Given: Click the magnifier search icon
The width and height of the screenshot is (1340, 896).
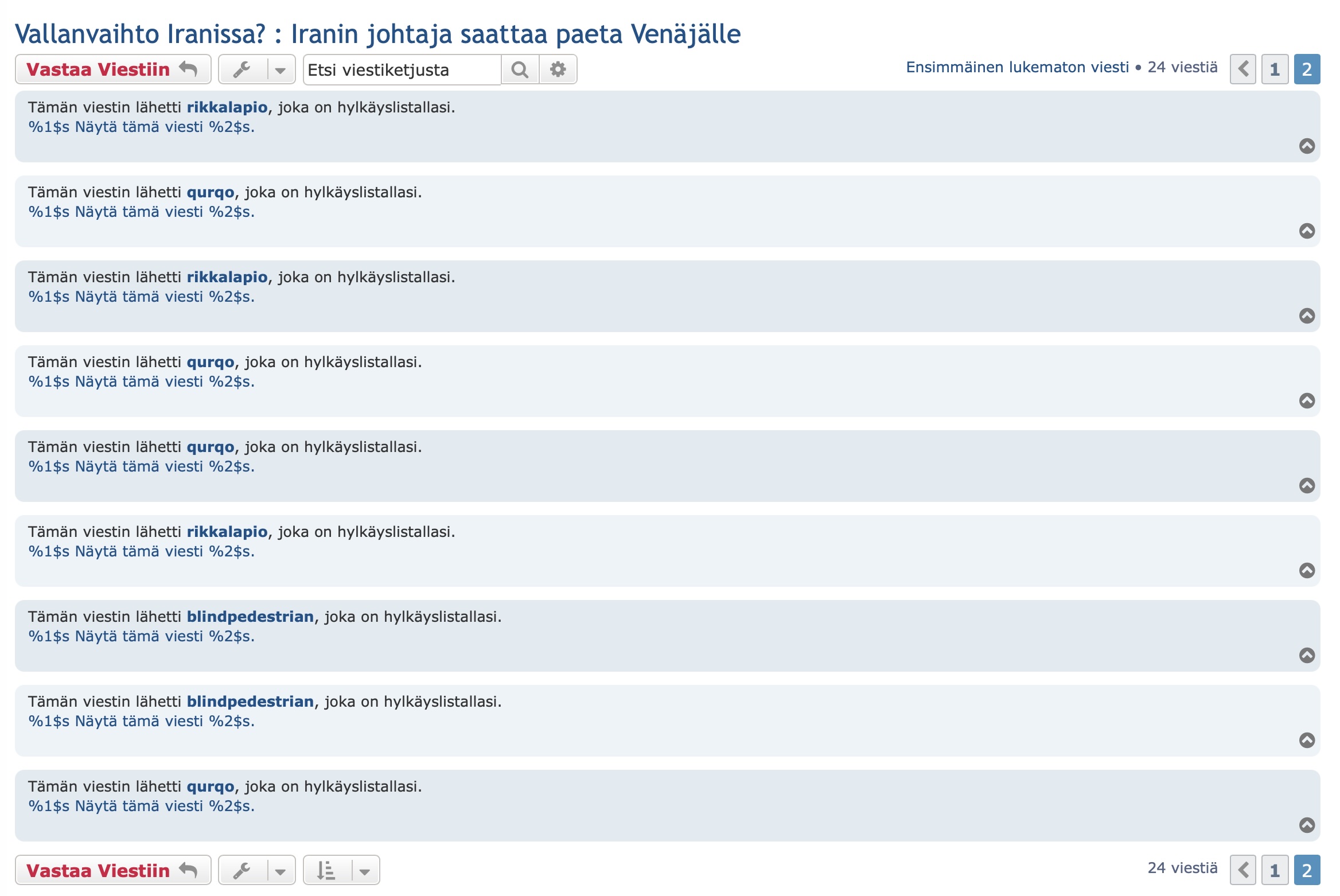Looking at the screenshot, I should click(520, 69).
